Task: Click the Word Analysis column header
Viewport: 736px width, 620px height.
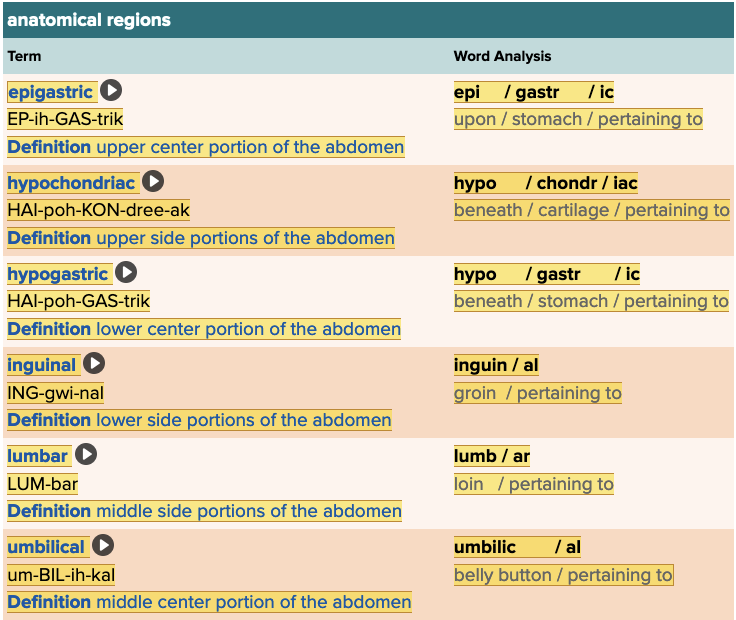Action: coord(502,56)
